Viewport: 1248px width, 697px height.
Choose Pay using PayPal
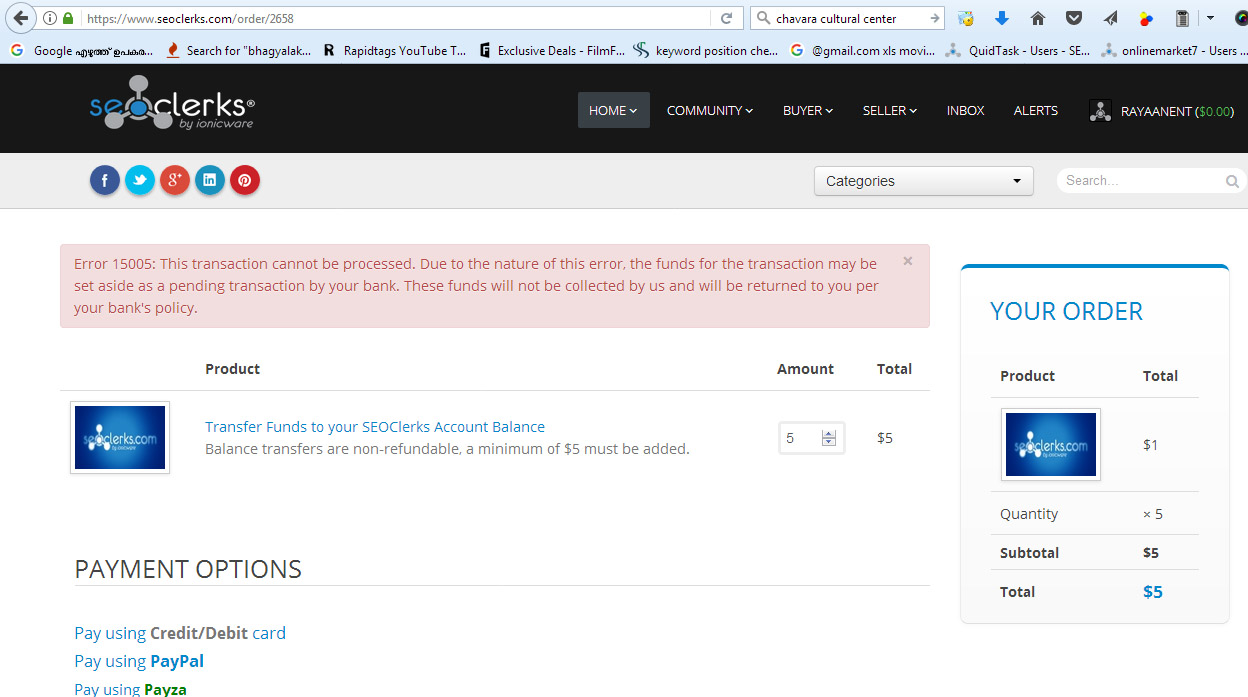point(139,661)
